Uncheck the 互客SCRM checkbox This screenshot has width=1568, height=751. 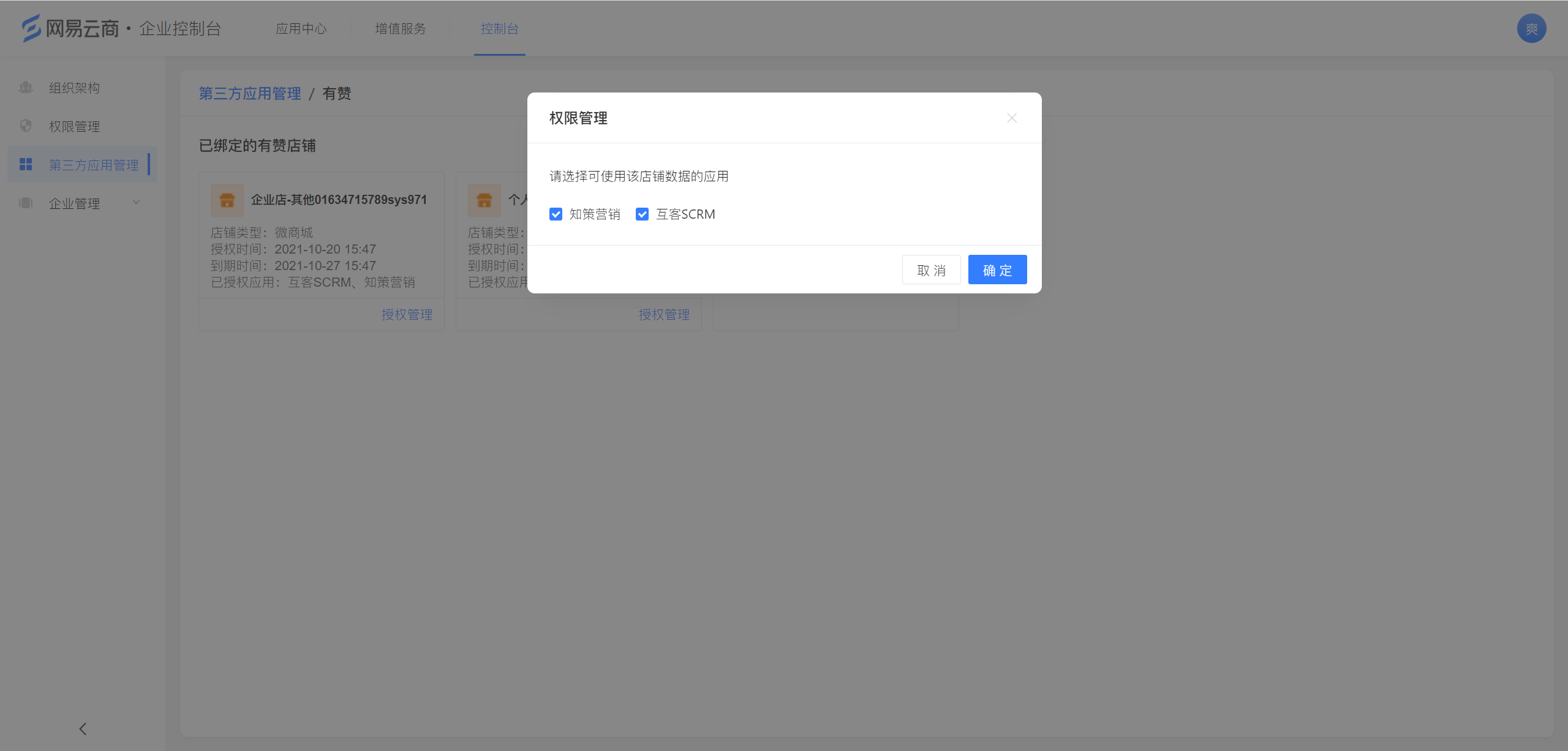point(642,214)
